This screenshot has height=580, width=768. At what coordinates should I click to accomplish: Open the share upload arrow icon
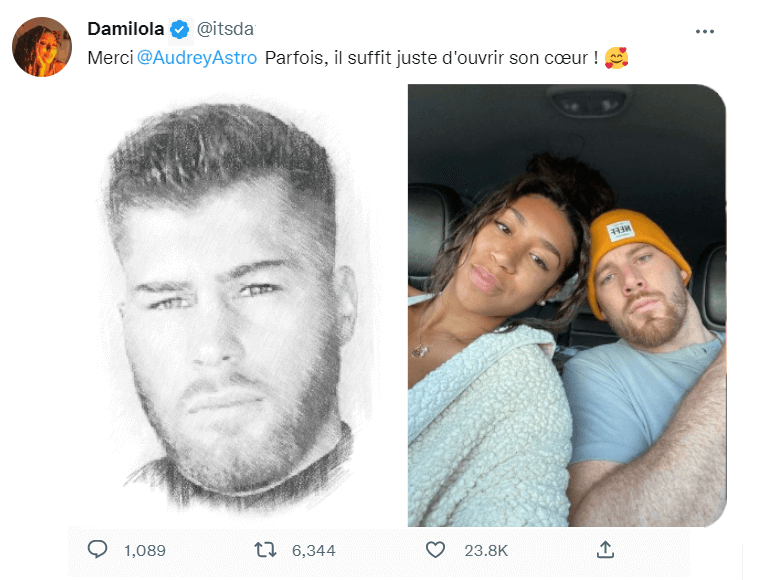coord(605,549)
